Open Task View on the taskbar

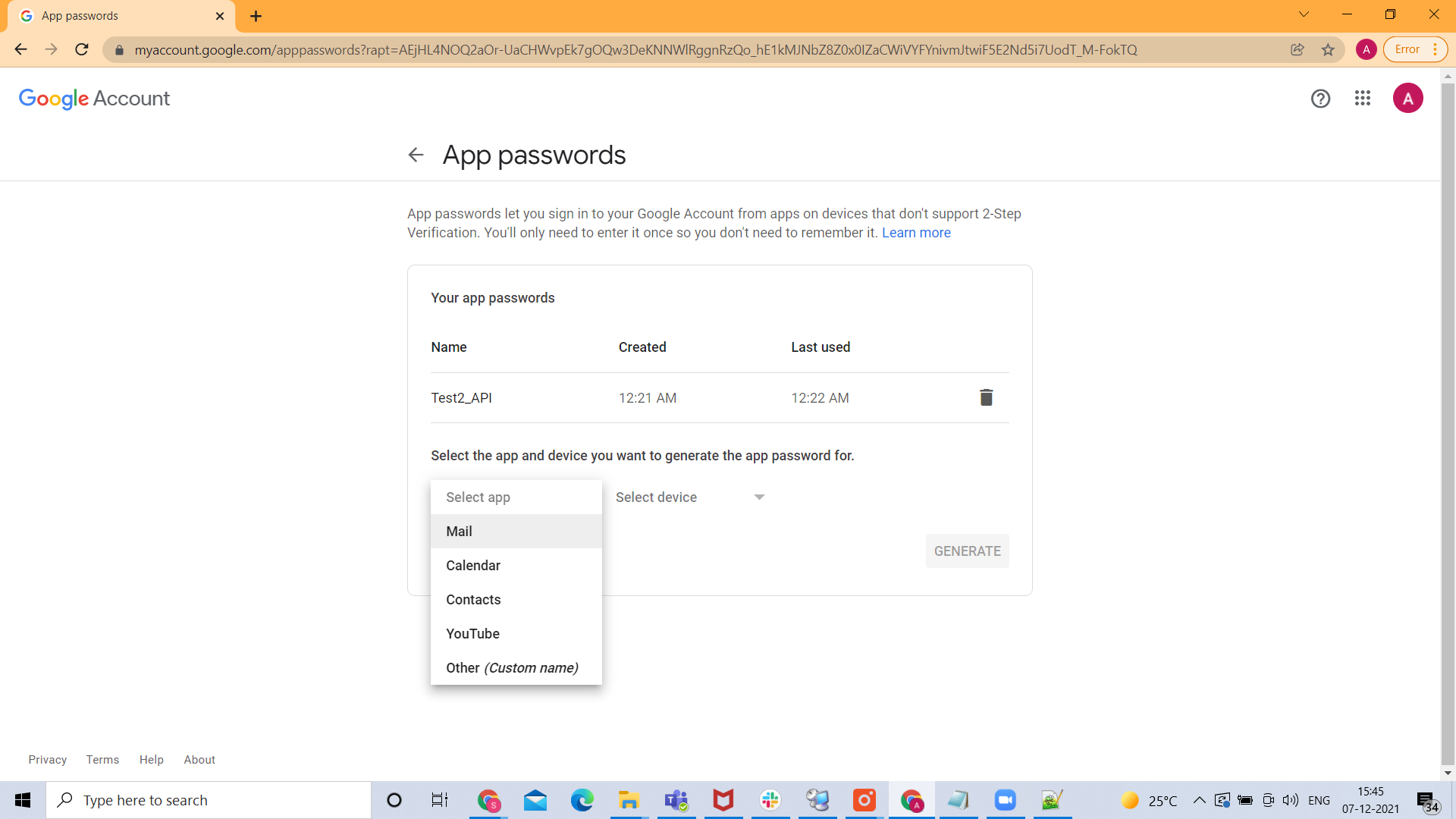point(440,800)
